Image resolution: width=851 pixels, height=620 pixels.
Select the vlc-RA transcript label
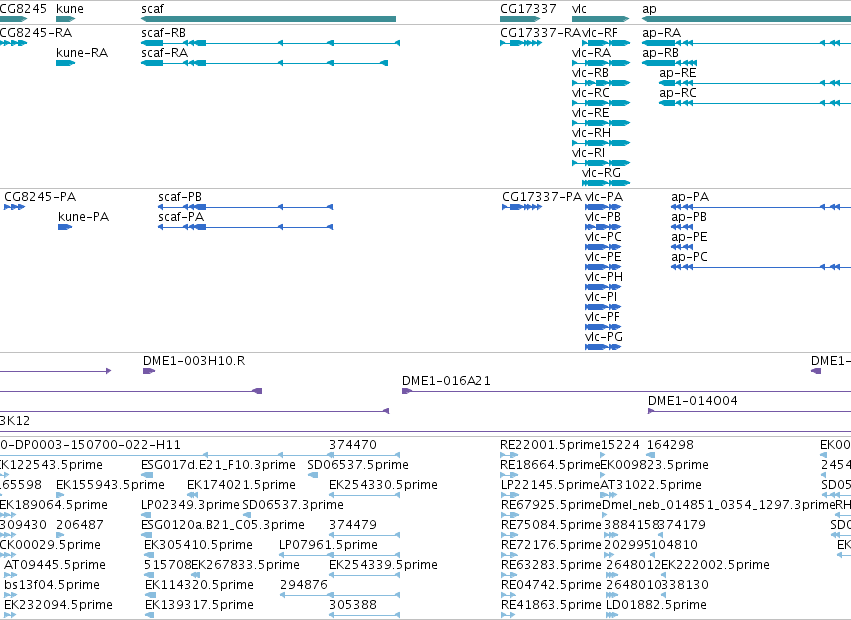tap(592, 53)
